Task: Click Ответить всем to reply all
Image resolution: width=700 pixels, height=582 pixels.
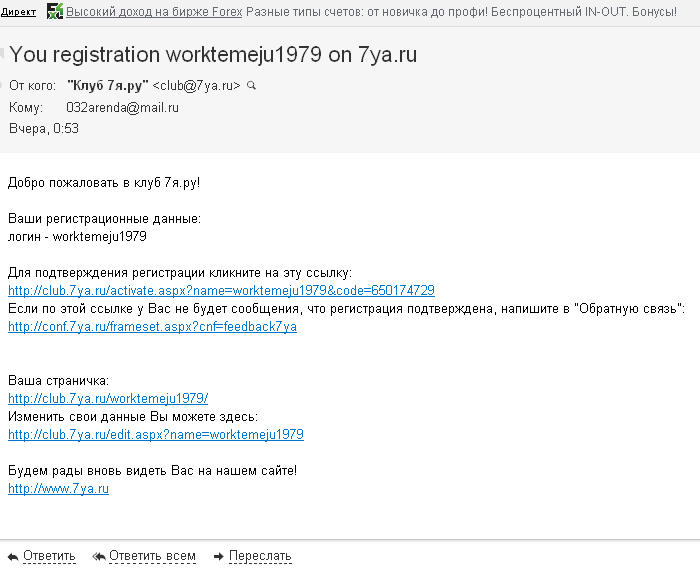Action: click(x=152, y=556)
